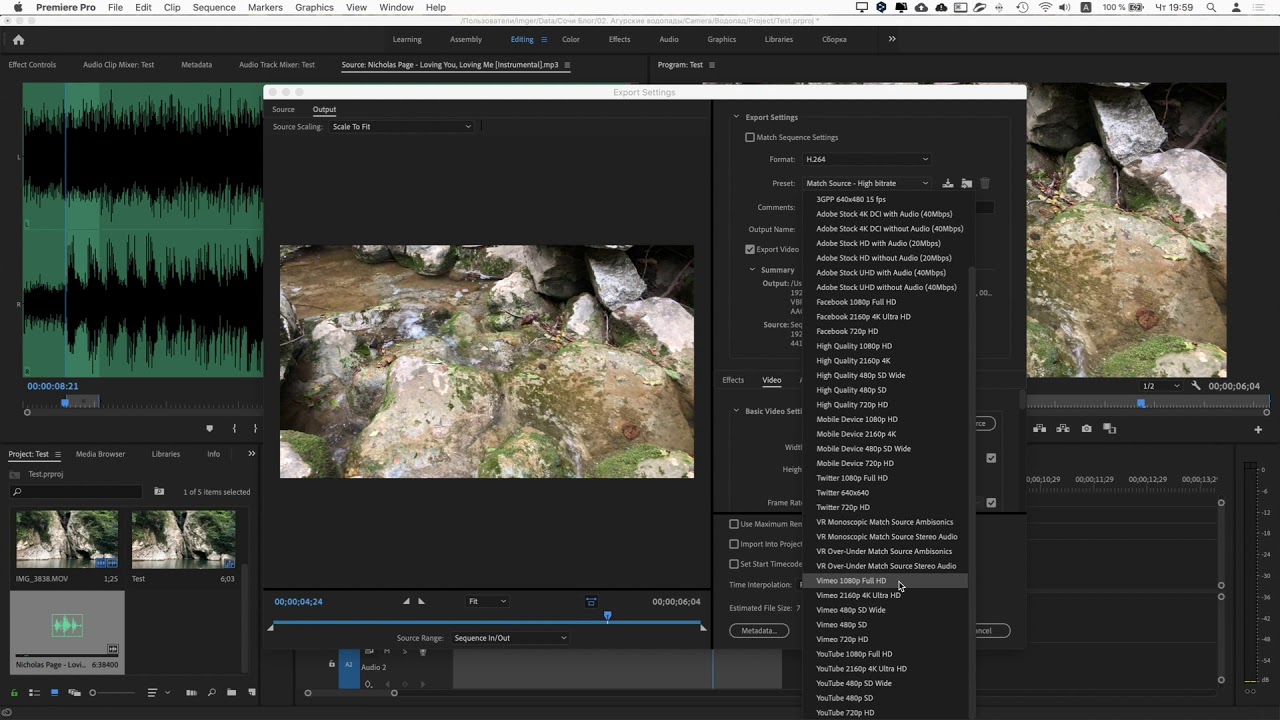Viewport: 1280px width, 720px height.
Task: Enable Match Sequence Settings checkbox
Action: (x=750, y=137)
